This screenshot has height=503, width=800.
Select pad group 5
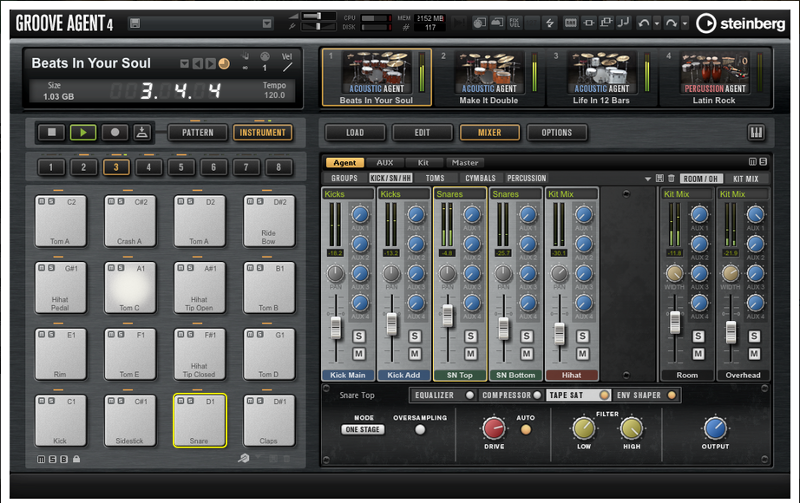[181, 167]
